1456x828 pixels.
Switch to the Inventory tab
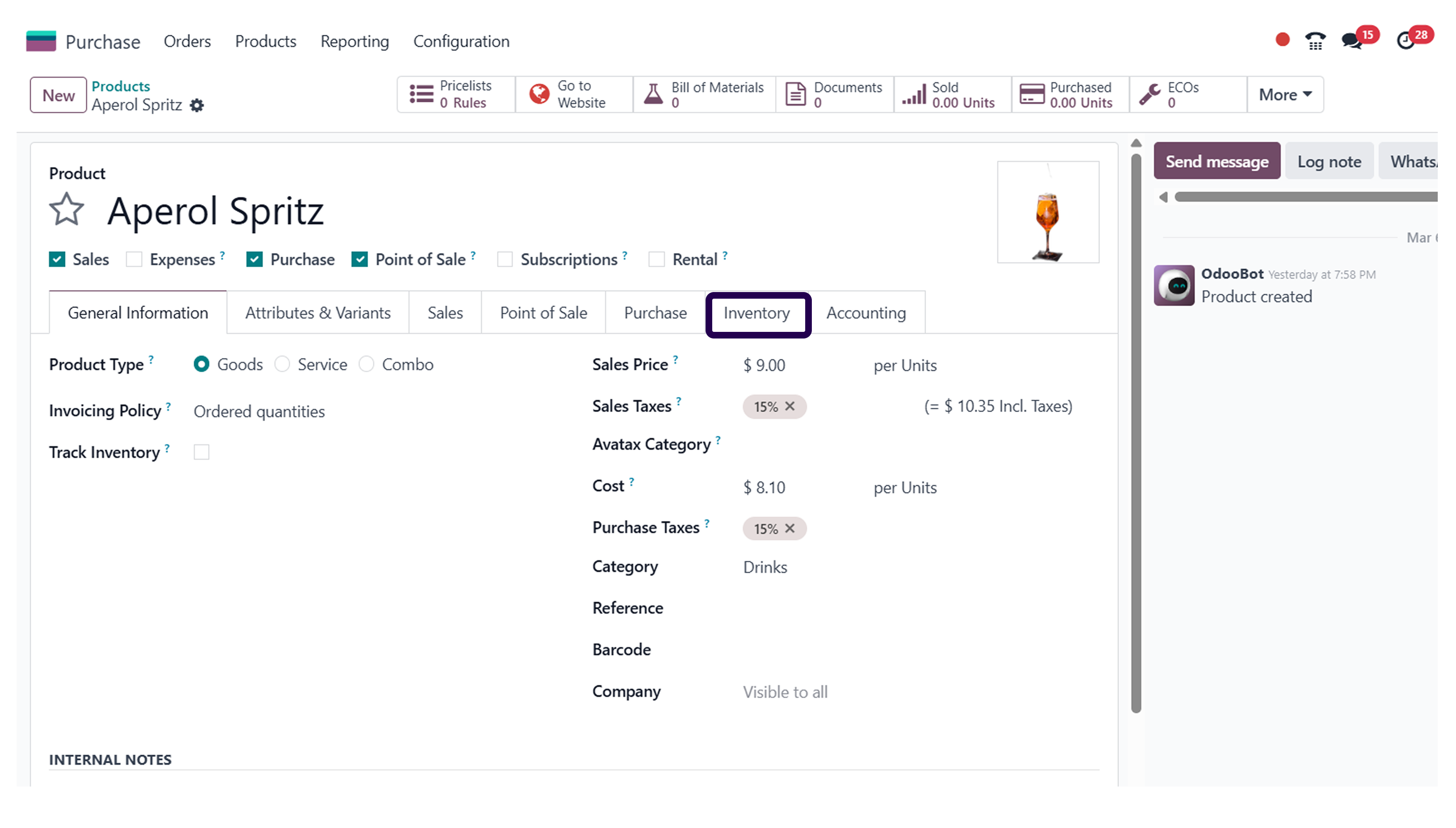757,313
